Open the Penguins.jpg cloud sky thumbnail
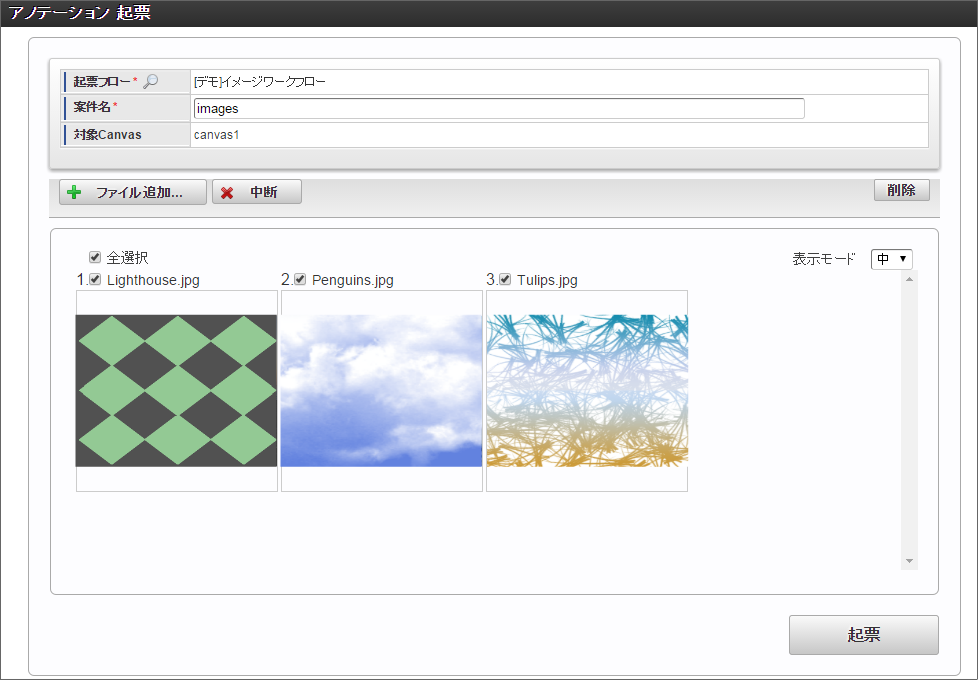Image resolution: width=978 pixels, height=680 pixels. [x=382, y=391]
